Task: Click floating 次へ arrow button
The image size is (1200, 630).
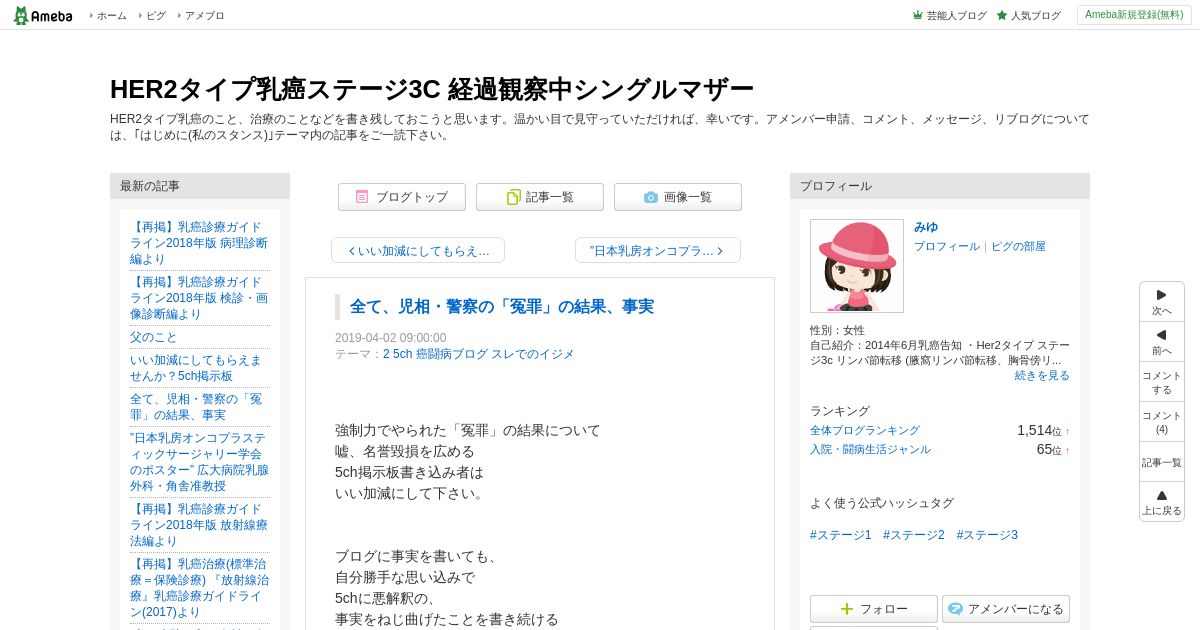Action: coord(1162,302)
